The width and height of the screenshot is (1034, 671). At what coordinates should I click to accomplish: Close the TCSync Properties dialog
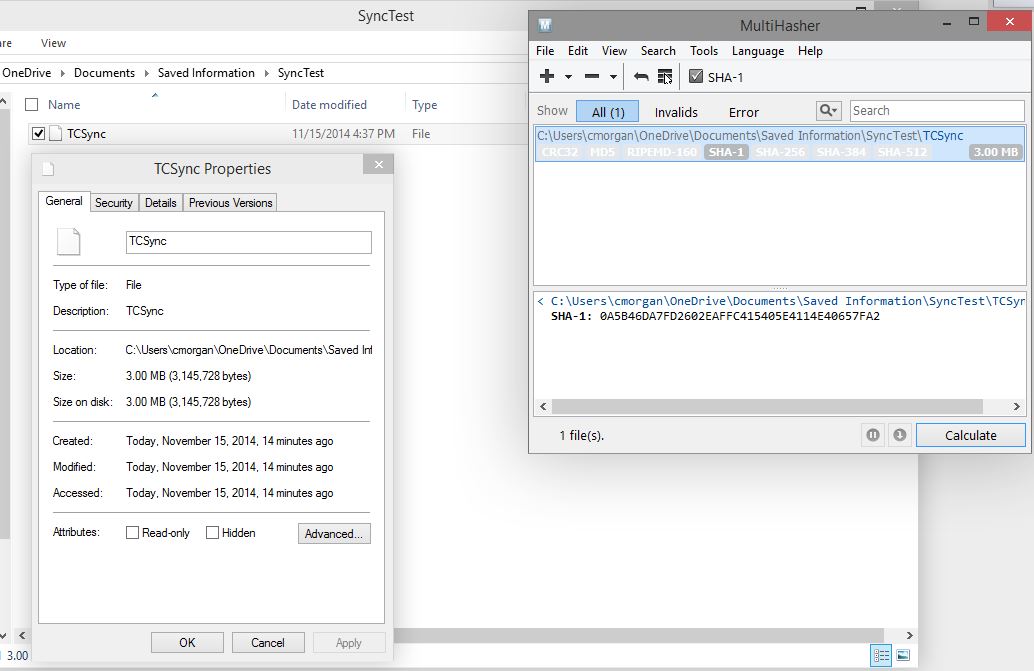[379, 164]
